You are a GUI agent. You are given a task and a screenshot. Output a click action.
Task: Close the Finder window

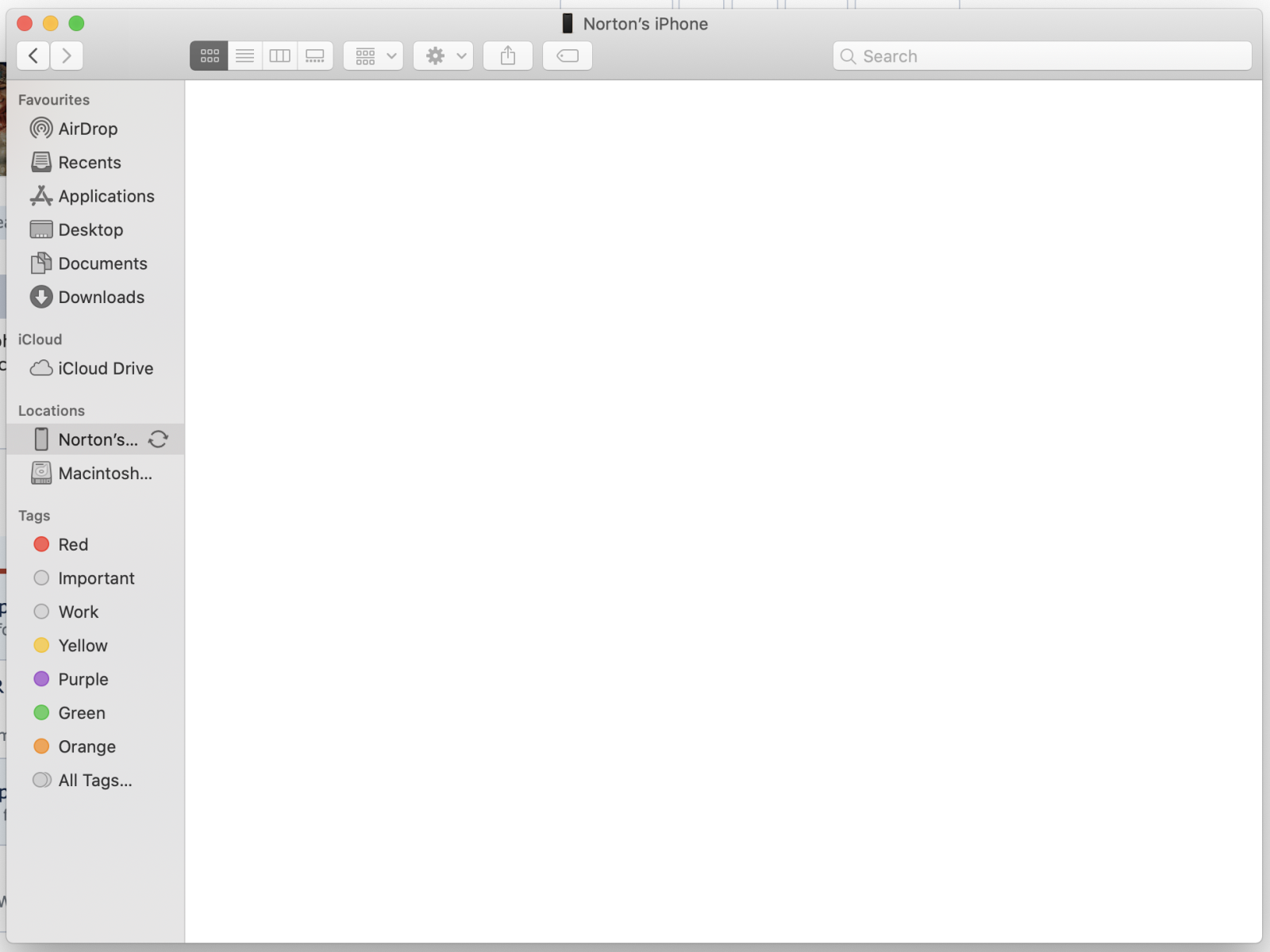tap(25, 24)
